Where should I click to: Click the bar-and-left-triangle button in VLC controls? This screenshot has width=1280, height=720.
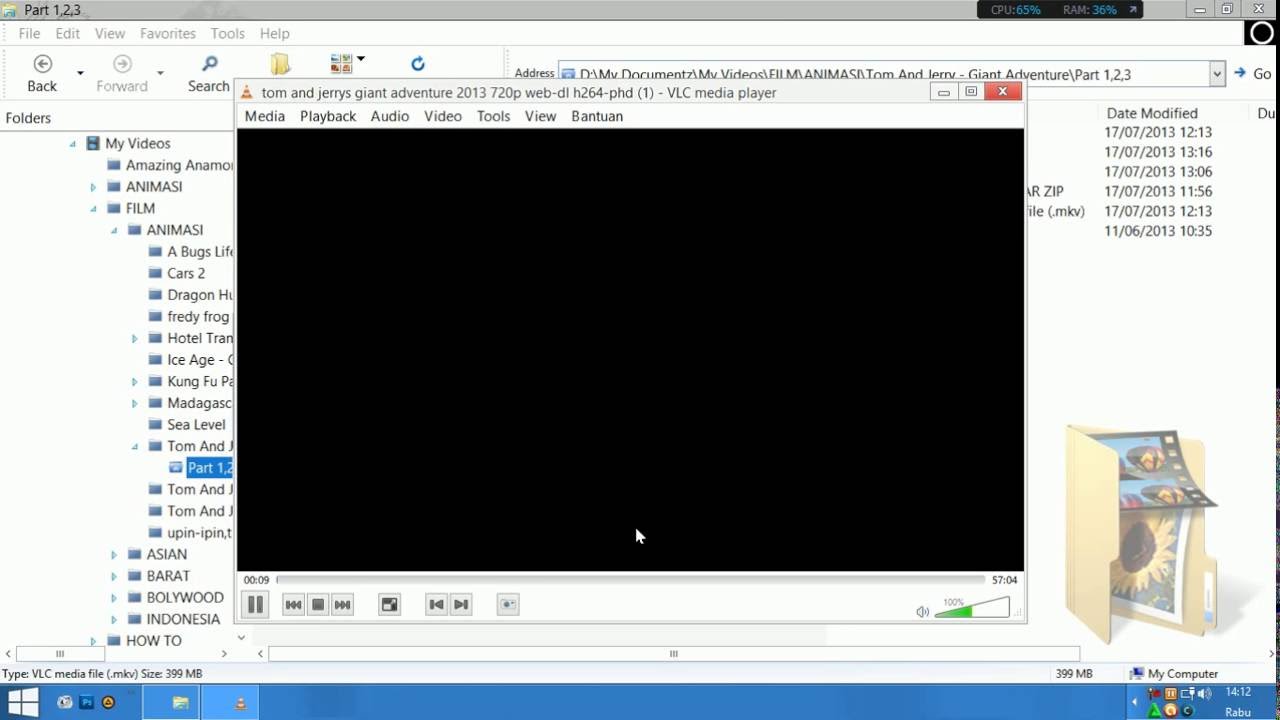point(436,604)
